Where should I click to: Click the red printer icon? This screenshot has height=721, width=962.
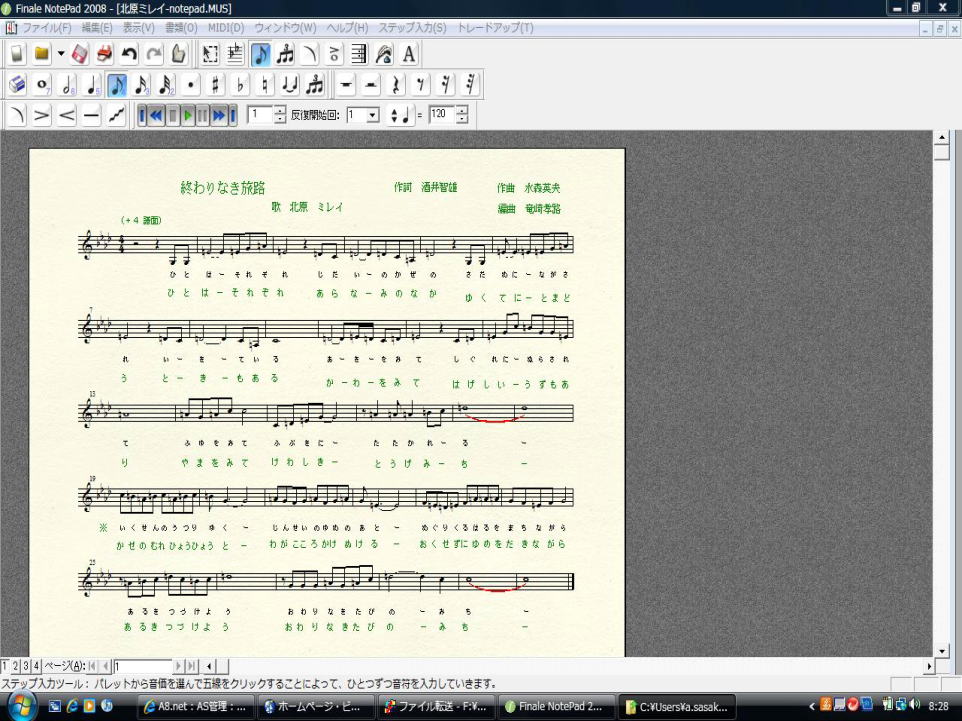pyautogui.click(x=104, y=54)
